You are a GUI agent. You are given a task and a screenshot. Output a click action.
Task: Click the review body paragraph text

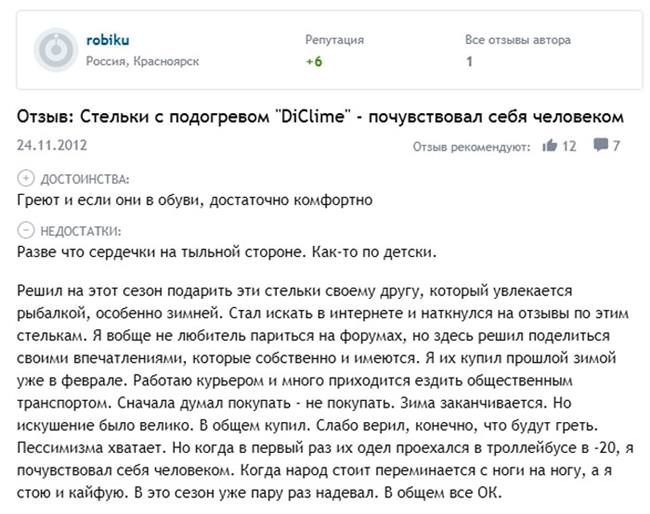point(325,392)
